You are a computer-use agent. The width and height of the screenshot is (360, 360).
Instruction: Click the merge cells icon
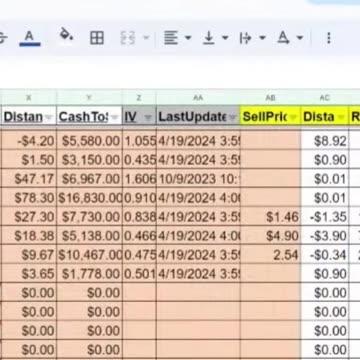[x=128, y=38]
